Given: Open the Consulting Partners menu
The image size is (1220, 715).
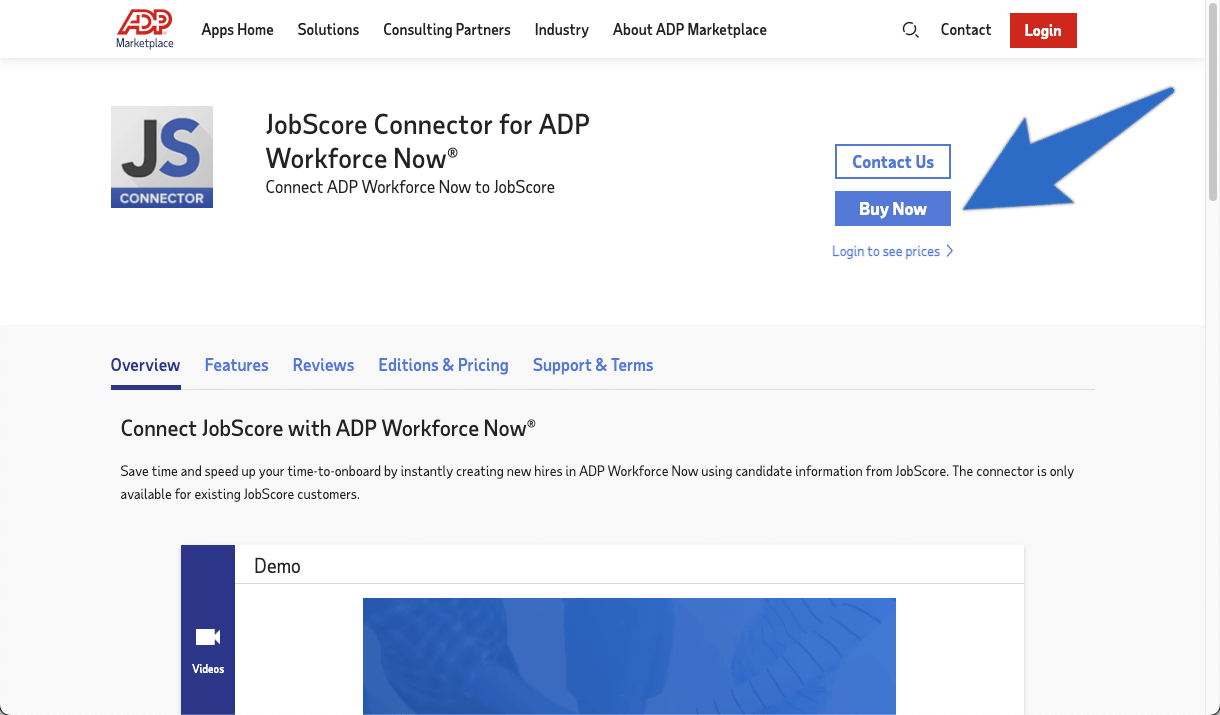Looking at the screenshot, I should 446,30.
